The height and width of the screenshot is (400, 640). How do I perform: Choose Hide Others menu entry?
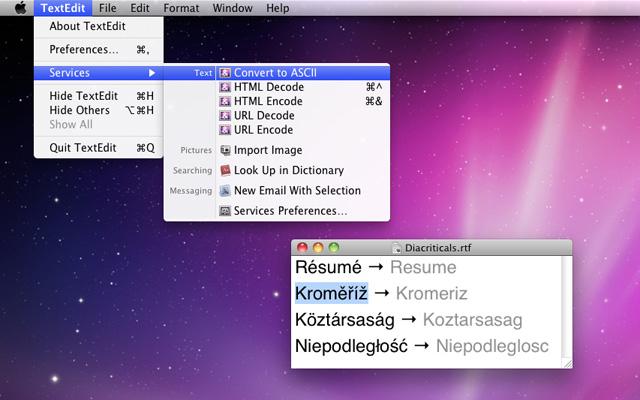click(x=80, y=110)
